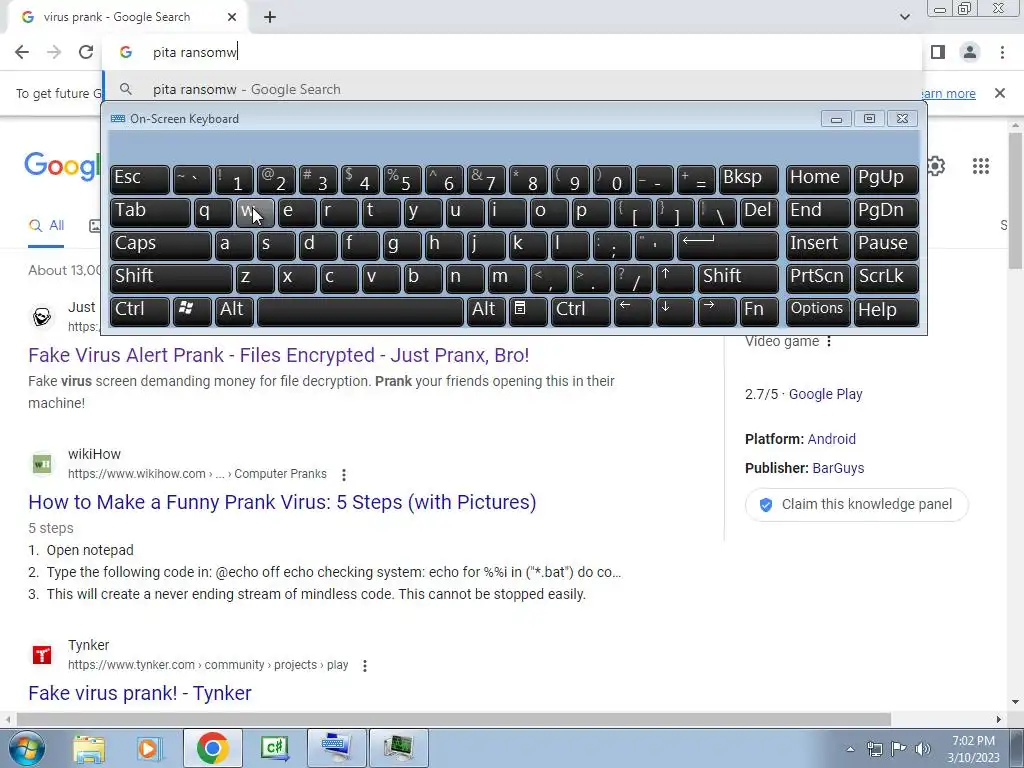The image size is (1024, 768).
Task: Open Video game panel more options
Action: (x=829, y=342)
